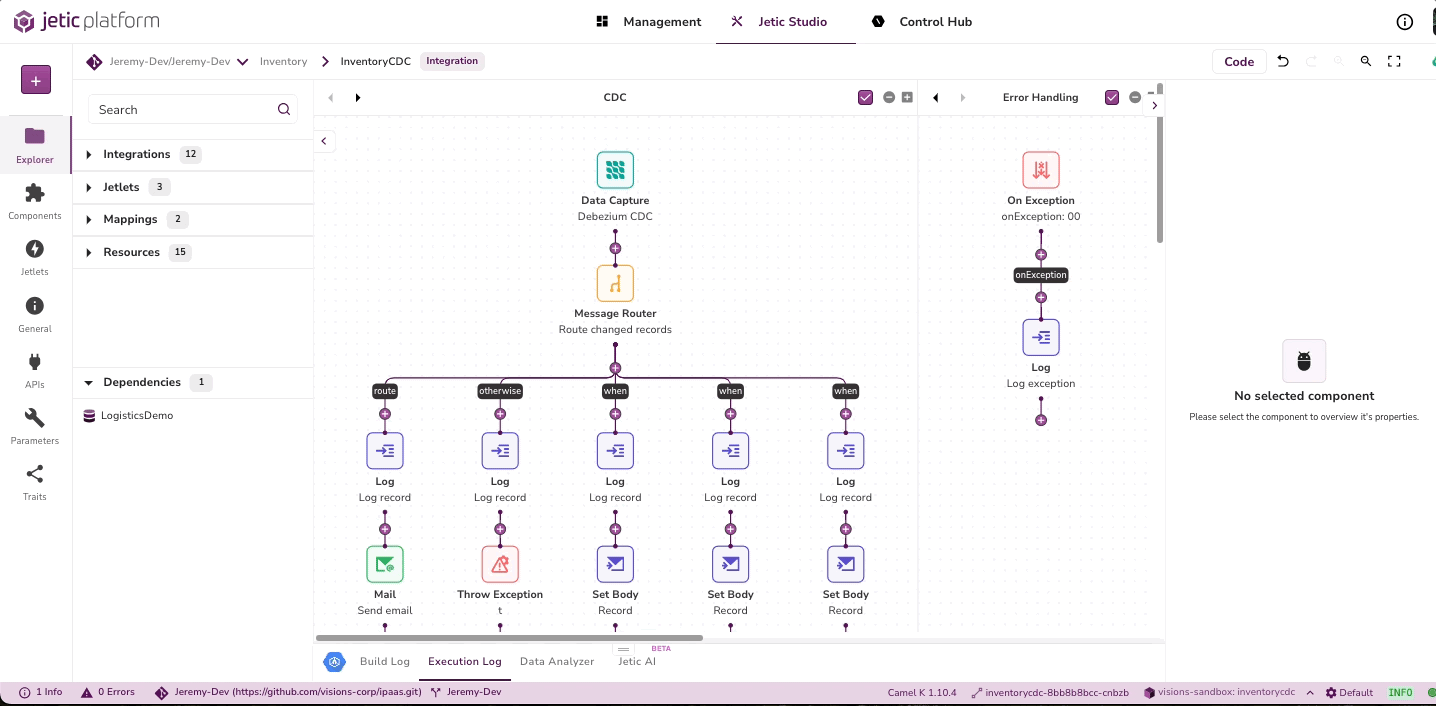Click the info circle icon at top right

point(1404,22)
